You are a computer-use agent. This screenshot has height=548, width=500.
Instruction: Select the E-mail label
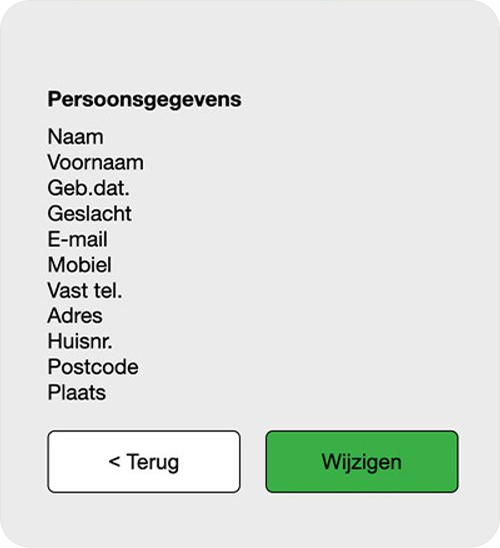pos(77,239)
